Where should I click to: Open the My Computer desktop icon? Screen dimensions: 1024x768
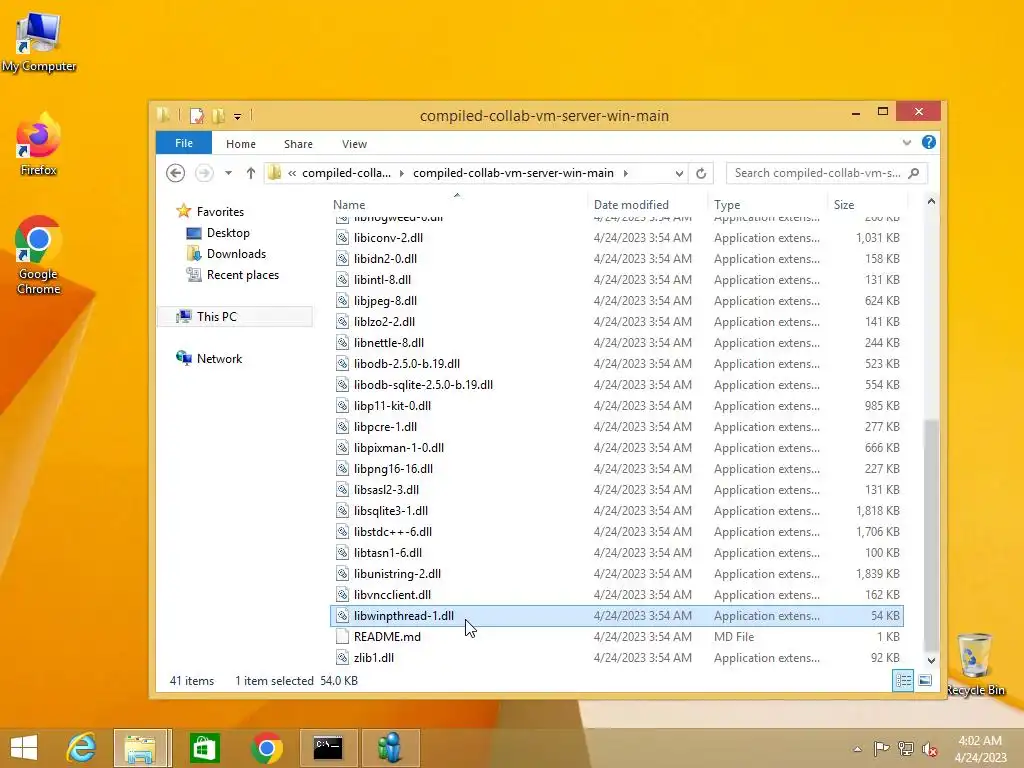click(39, 42)
